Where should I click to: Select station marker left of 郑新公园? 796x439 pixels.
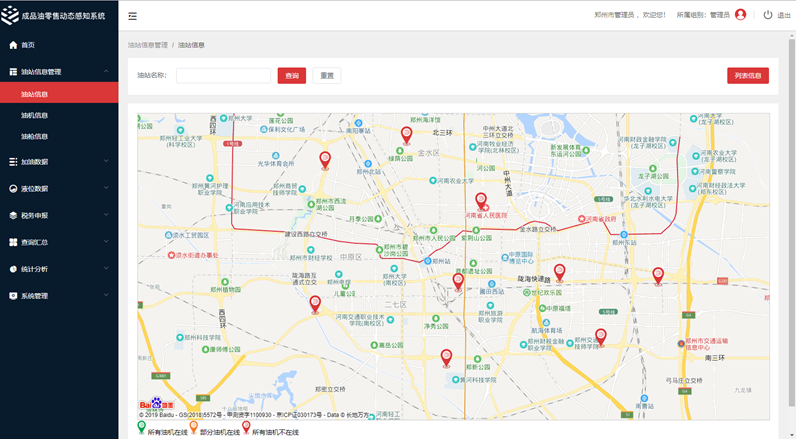coord(446,358)
